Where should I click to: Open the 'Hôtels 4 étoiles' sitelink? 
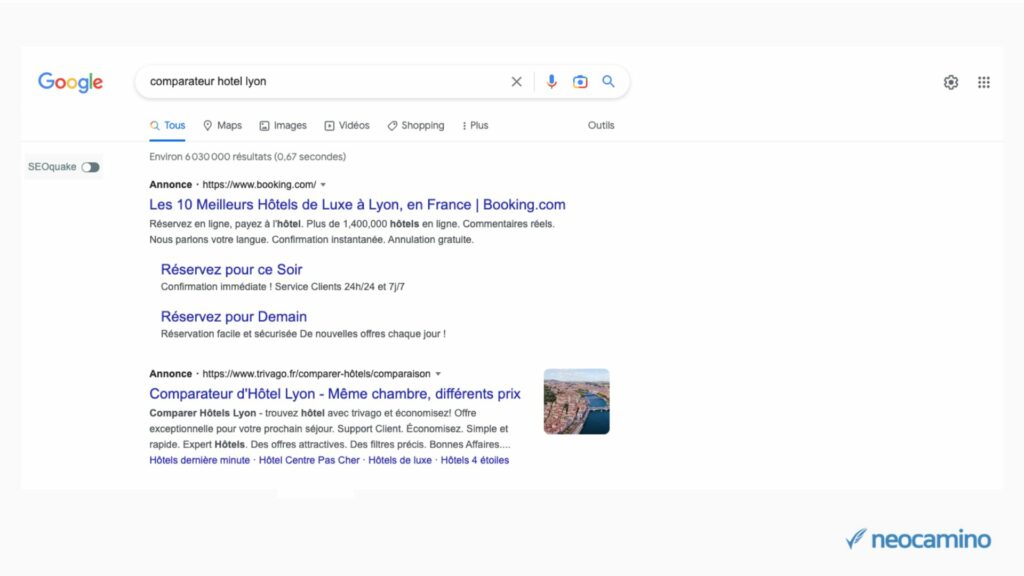click(475, 460)
